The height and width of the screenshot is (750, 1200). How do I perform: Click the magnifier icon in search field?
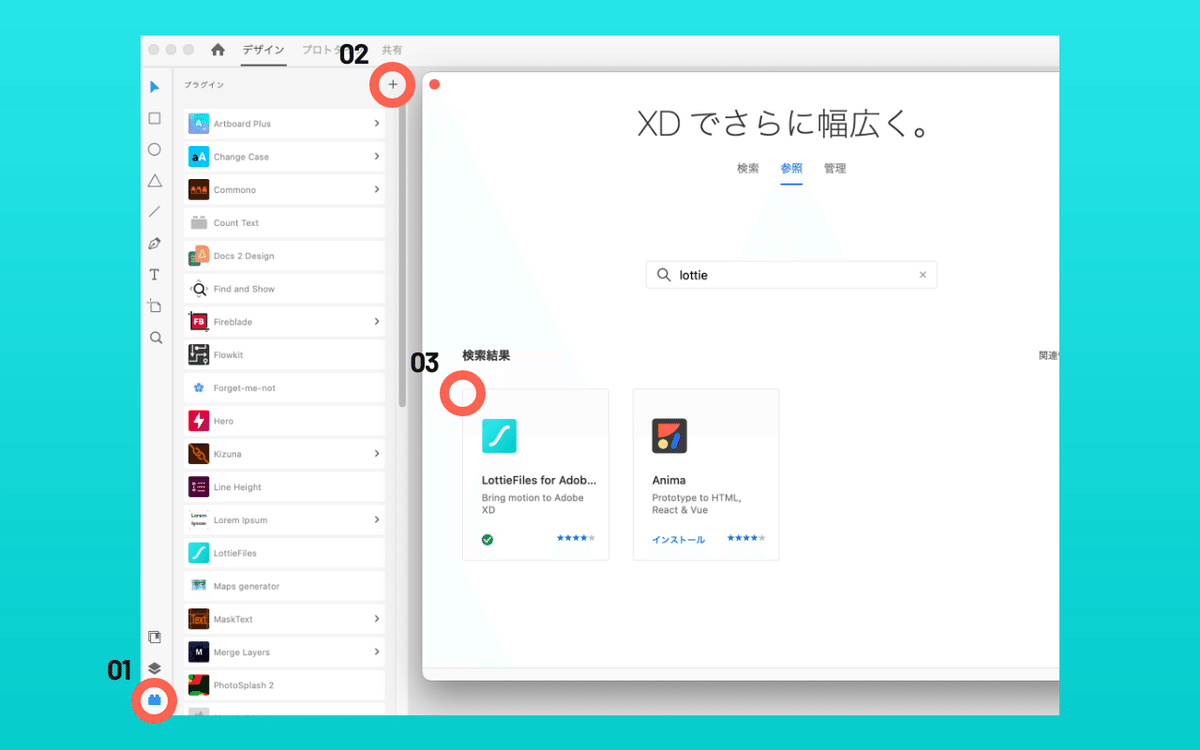pos(664,275)
